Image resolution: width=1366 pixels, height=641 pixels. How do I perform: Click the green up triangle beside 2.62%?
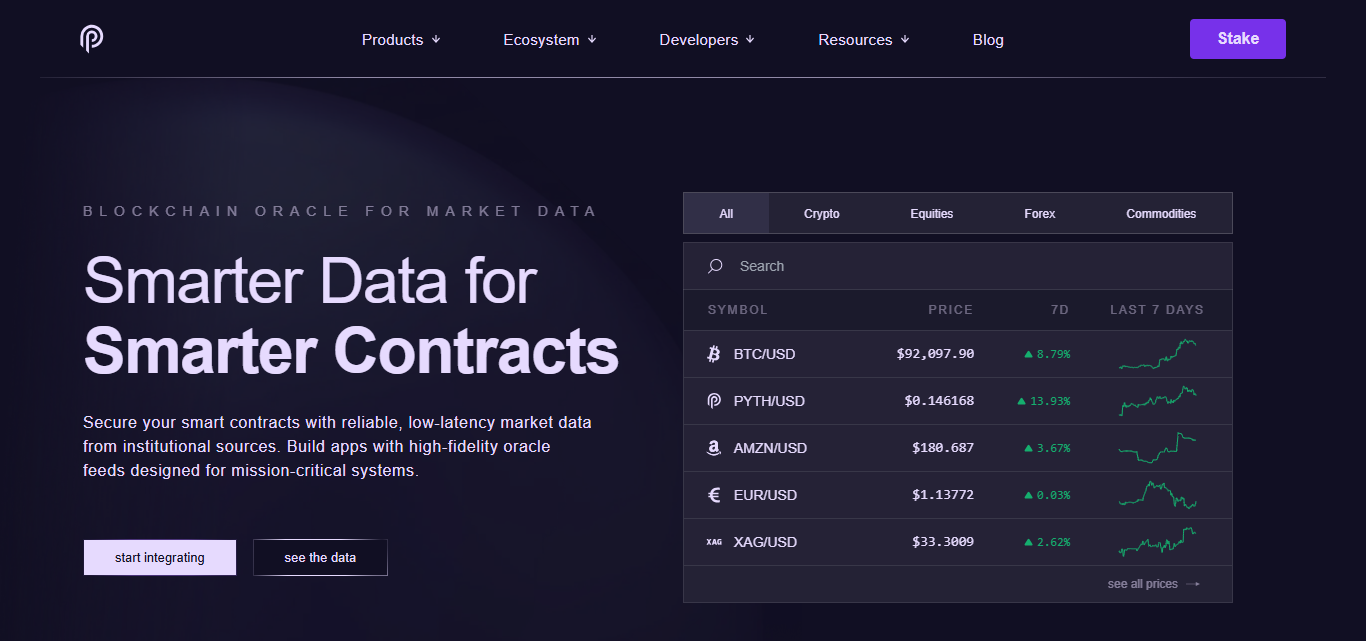click(x=1028, y=542)
